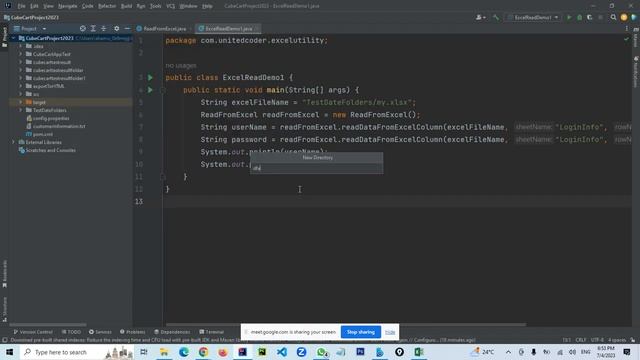Switch to ExcelReadDemo1.java tab
The width and height of the screenshot is (640, 360).
coord(229,29)
